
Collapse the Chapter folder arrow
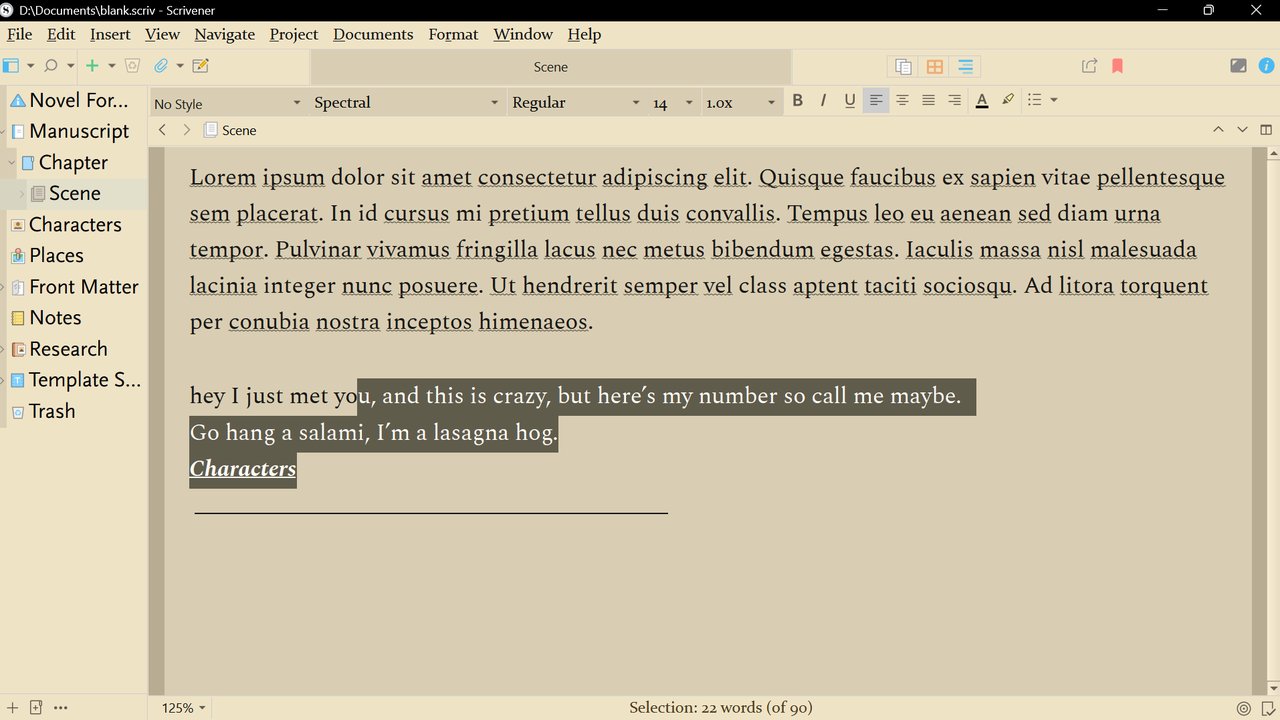pos(12,162)
